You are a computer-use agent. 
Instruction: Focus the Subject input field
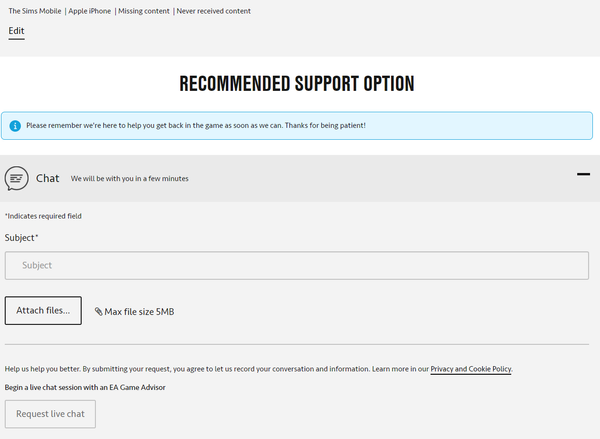(297, 265)
